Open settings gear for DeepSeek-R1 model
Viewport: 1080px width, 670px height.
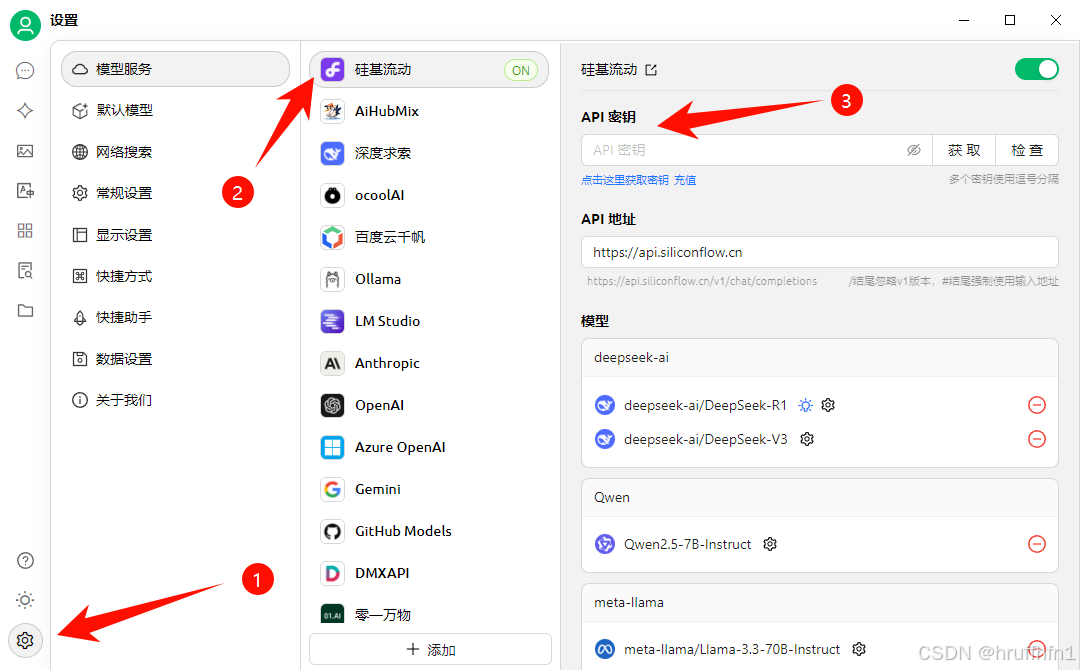pyautogui.click(x=828, y=405)
